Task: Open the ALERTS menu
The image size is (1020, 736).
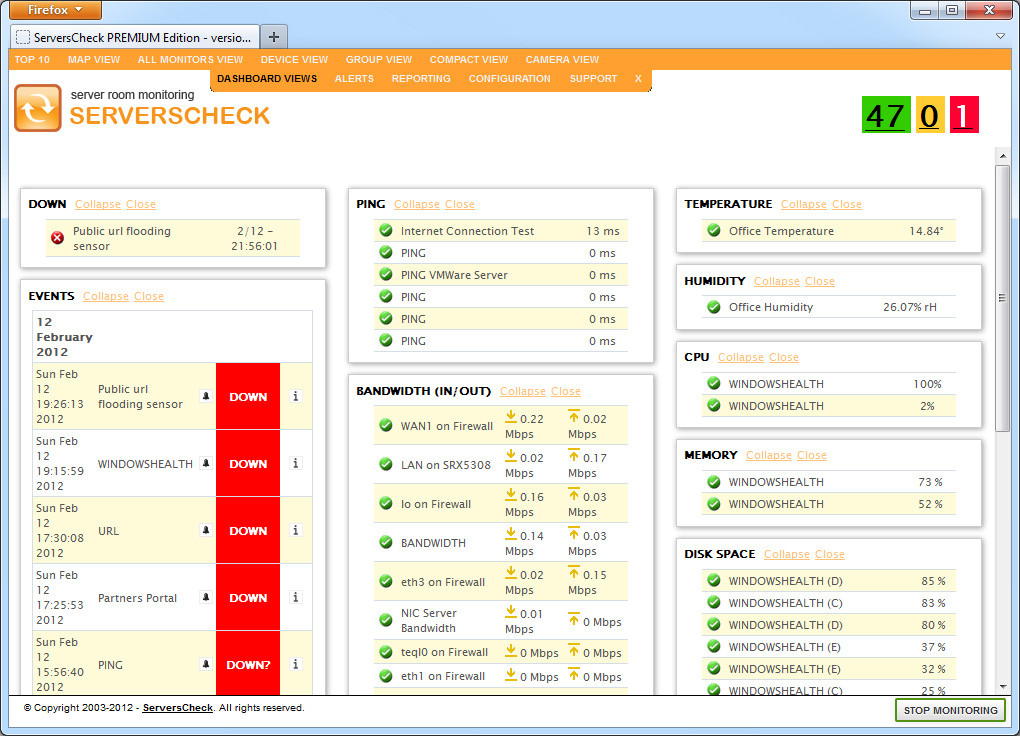Action: [x=354, y=79]
